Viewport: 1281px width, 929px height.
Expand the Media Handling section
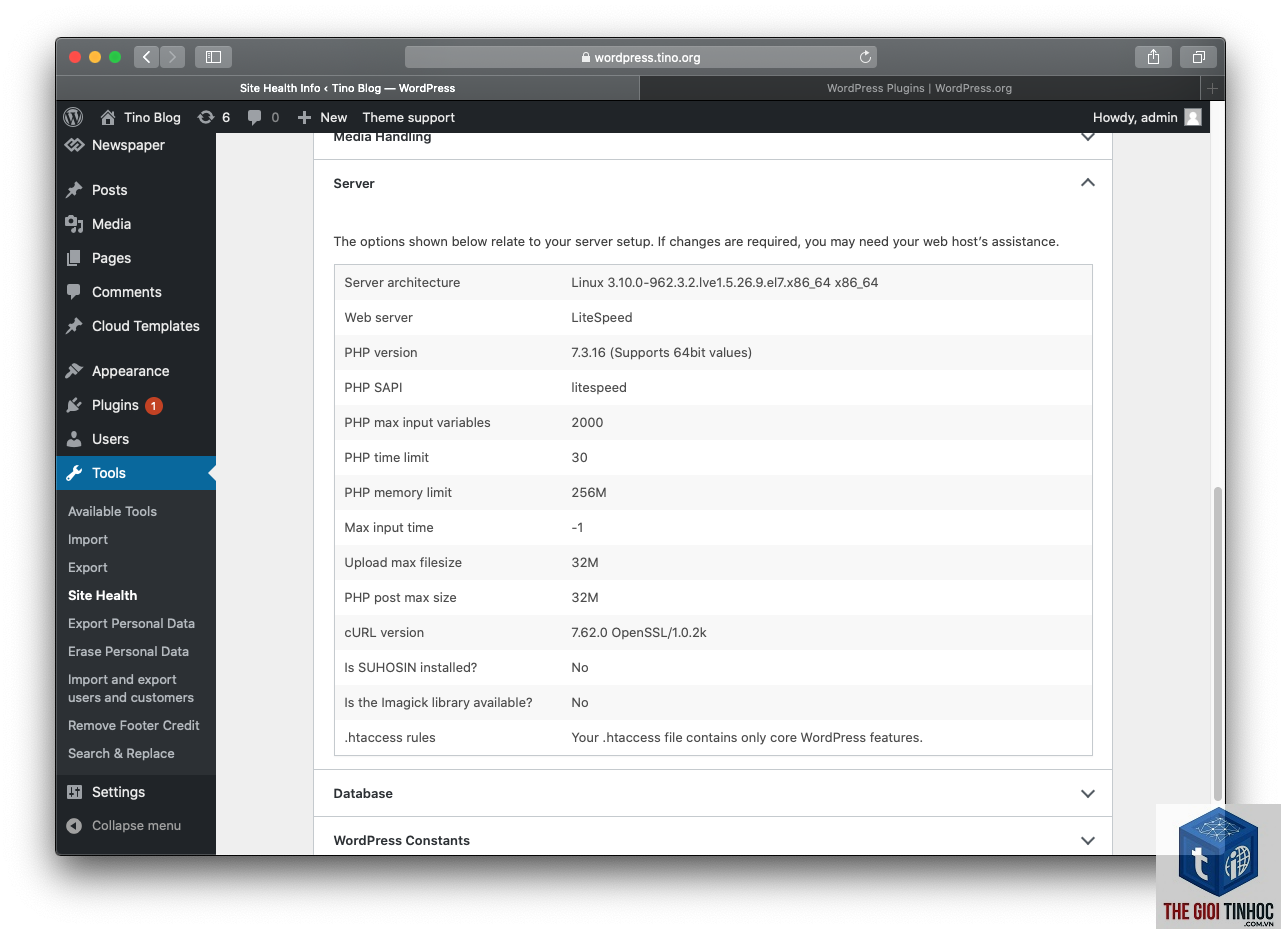tap(1088, 137)
